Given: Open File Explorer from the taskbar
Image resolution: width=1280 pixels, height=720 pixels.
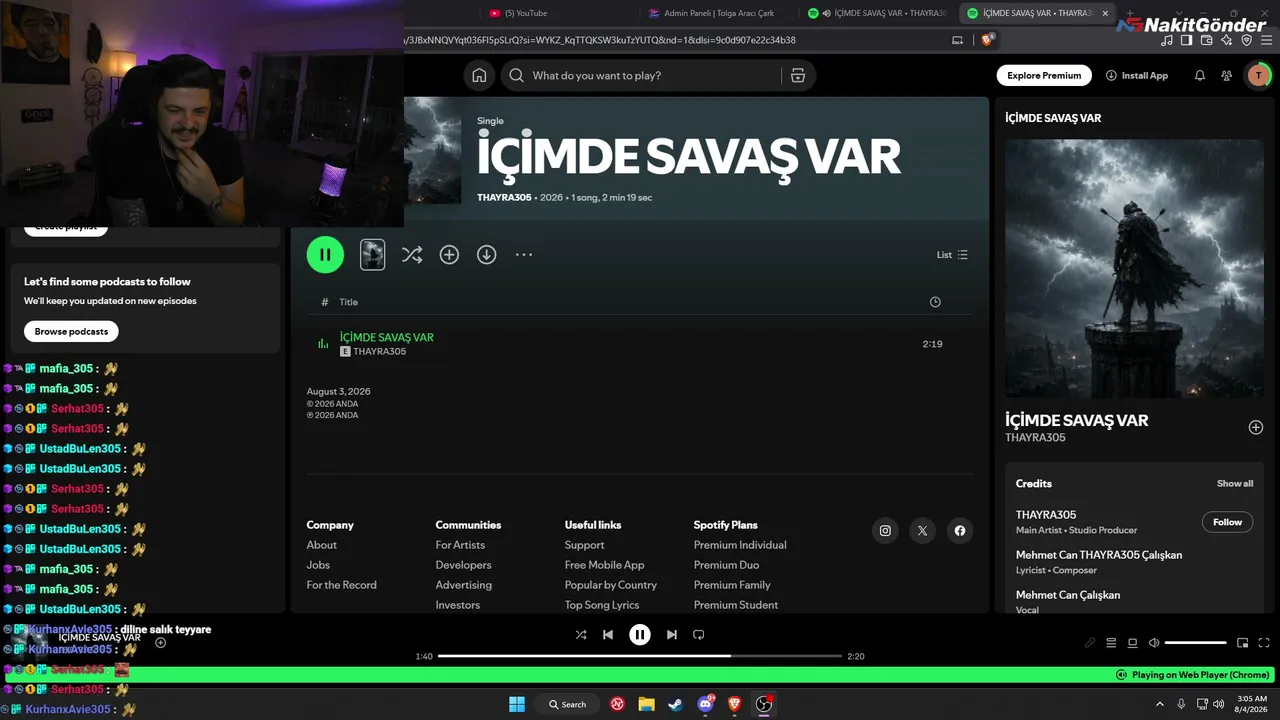Looking at the screenshot, I should (646, 704).
